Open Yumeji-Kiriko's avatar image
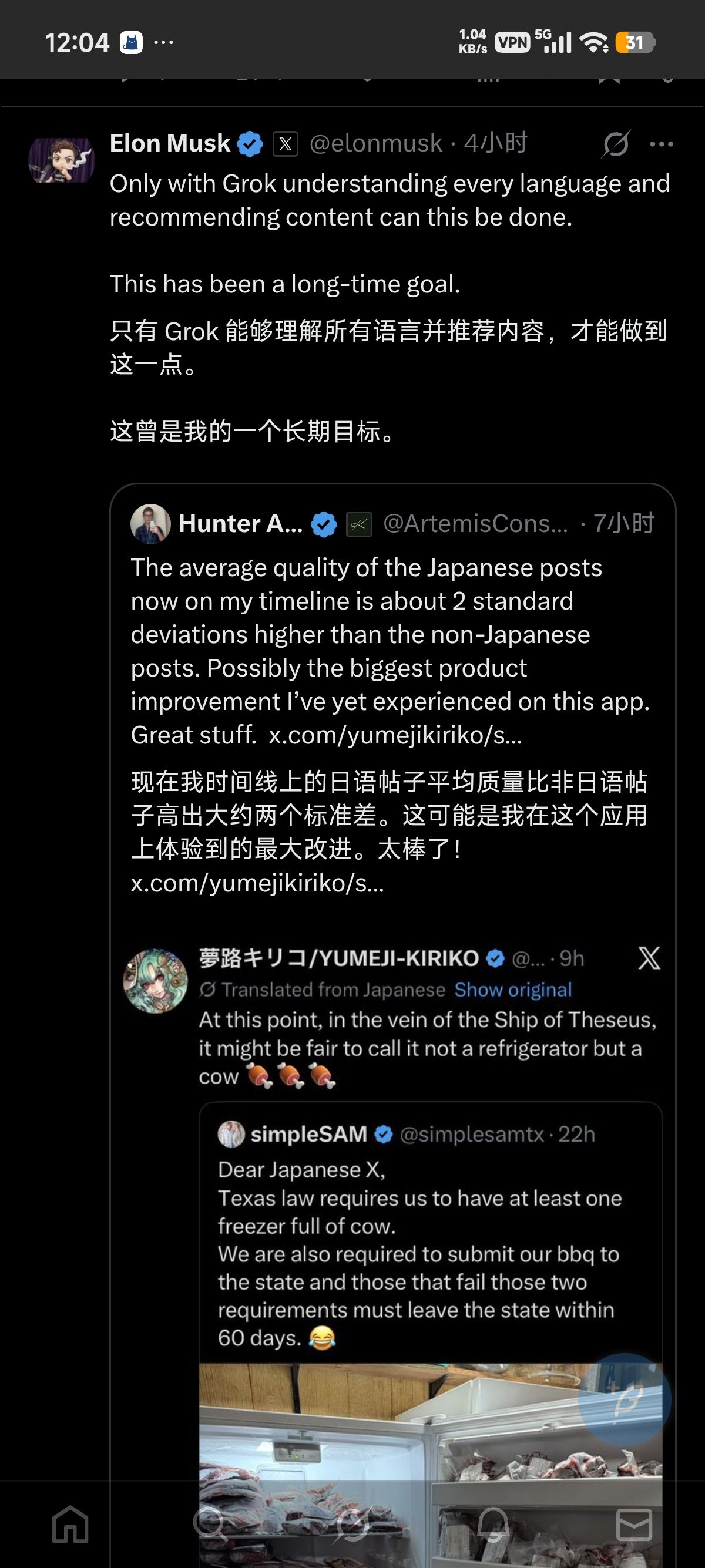705x1568 pixels. 155,981
